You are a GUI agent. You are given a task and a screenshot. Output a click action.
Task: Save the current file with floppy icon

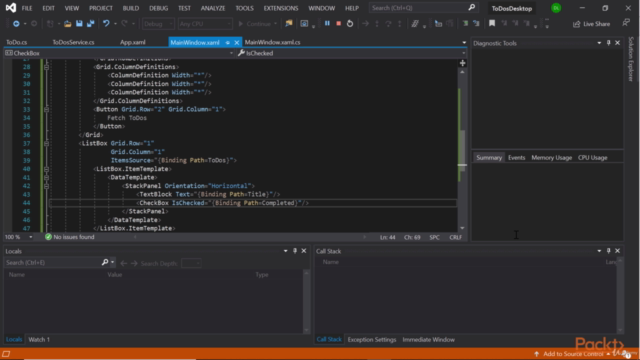pos(79,24)
